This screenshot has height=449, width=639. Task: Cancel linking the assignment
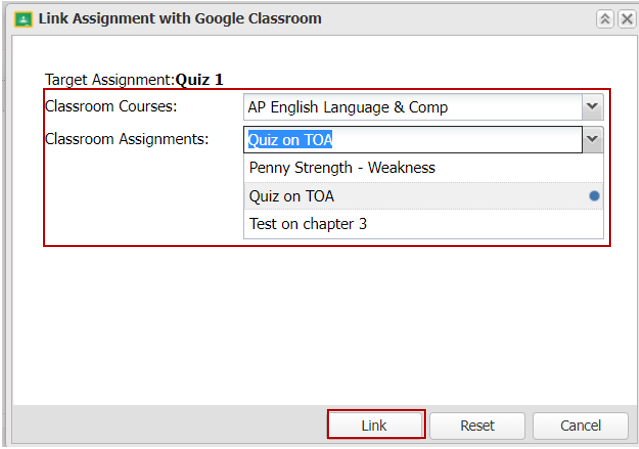click(x=580, y=425)
